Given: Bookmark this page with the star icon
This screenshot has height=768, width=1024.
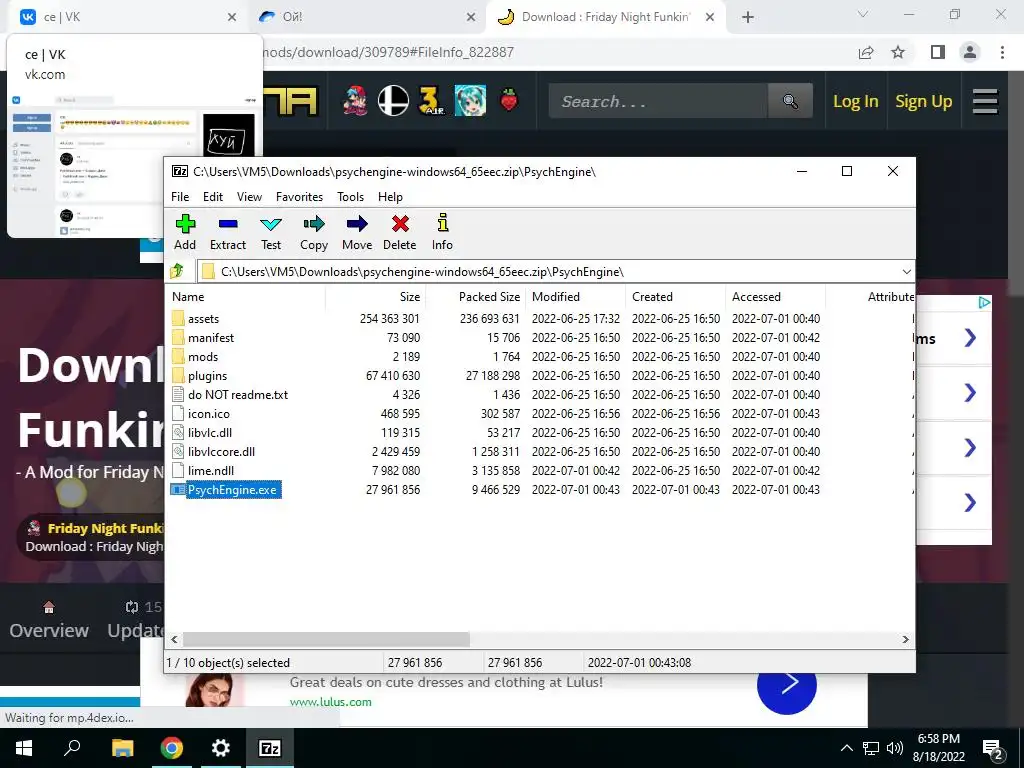Looking at the screenshot, I should tap(898, 52).
